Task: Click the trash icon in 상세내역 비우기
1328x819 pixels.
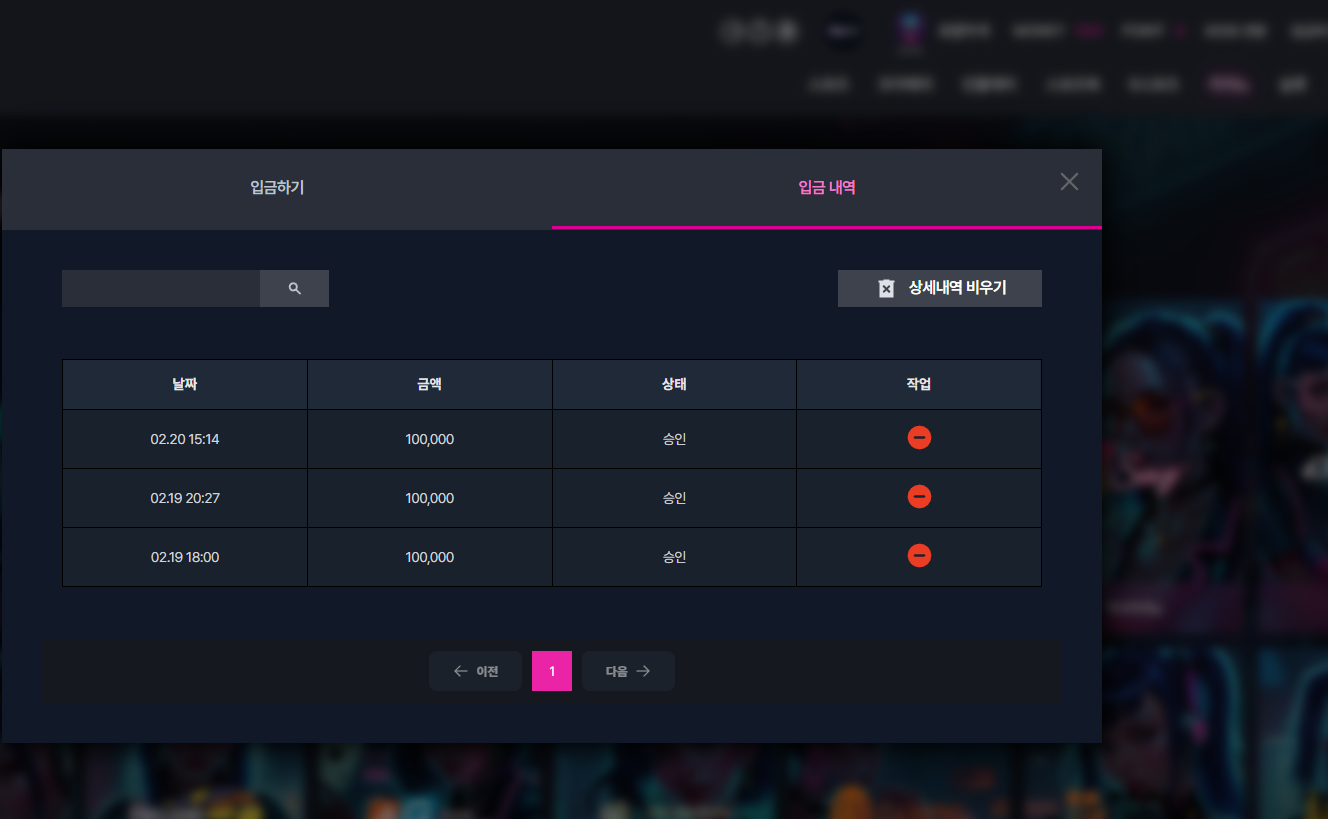Action: 886,288
